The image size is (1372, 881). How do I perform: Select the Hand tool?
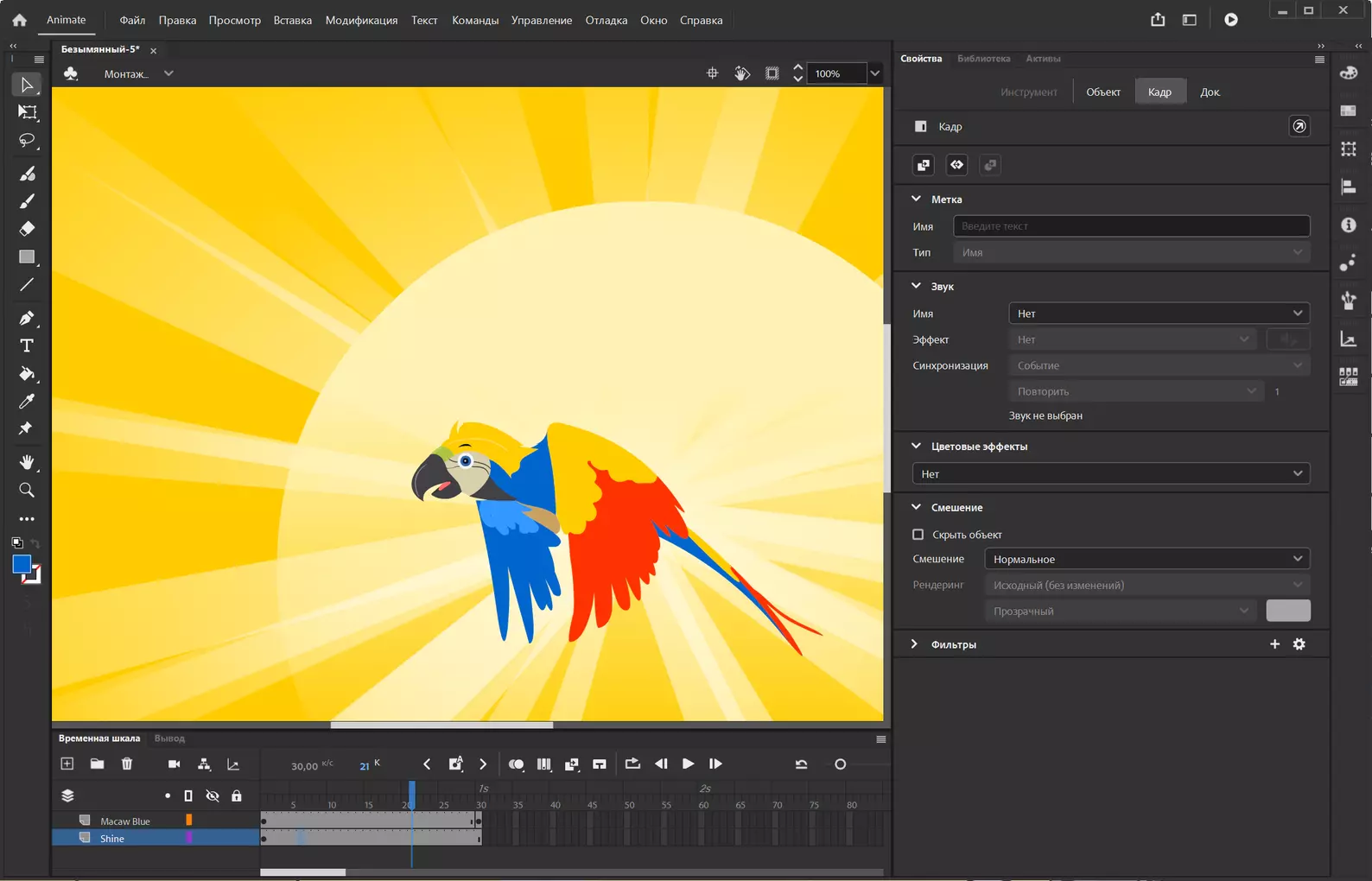click(27, 462)
